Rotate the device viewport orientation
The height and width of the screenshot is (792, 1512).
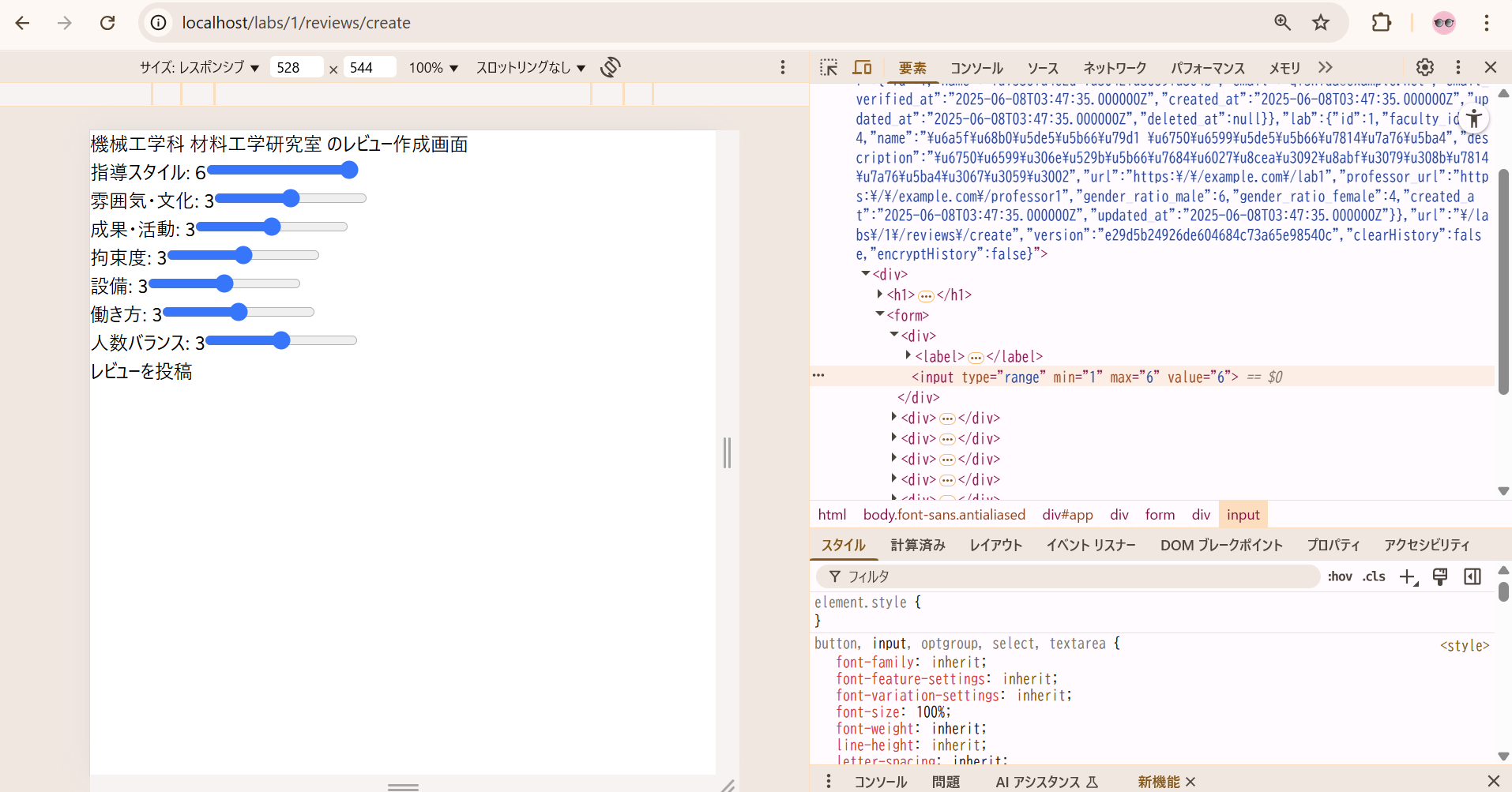(x=610, y=67)
